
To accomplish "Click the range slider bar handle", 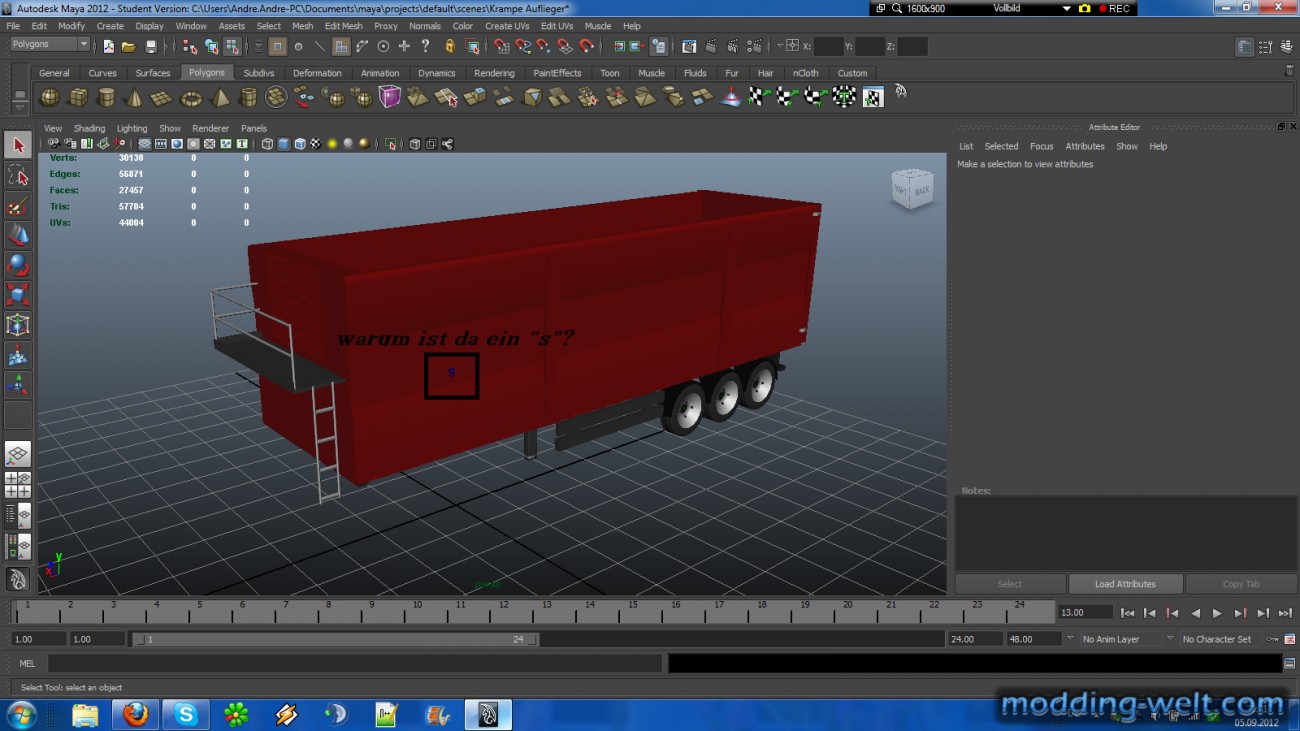I will click(x=336, y=639).
